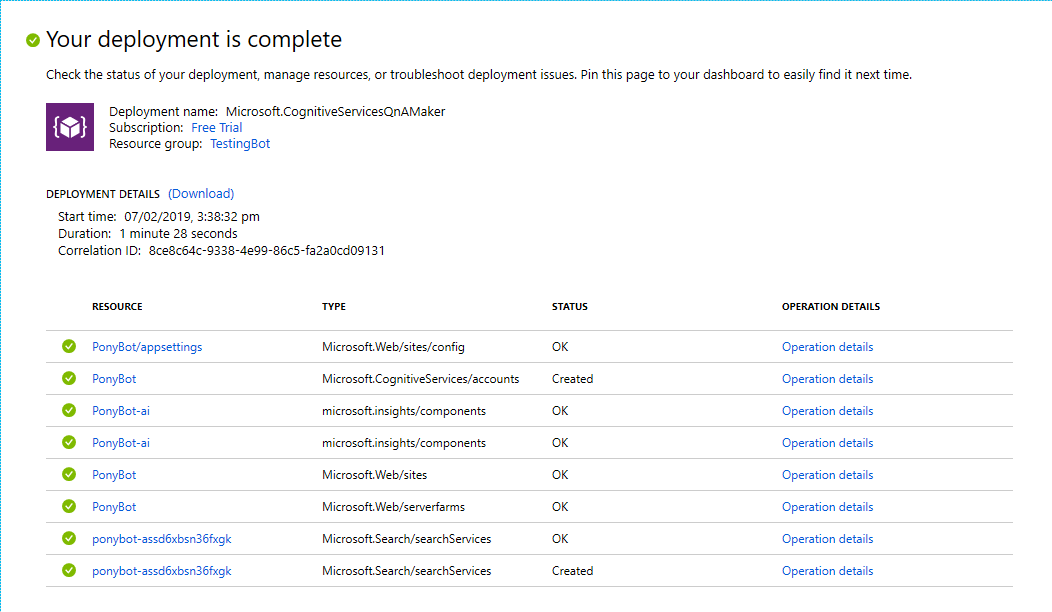
Task: View operation details for CognitiveServices/accounts row
Action: pyautogui.click(x=827, y=379)
